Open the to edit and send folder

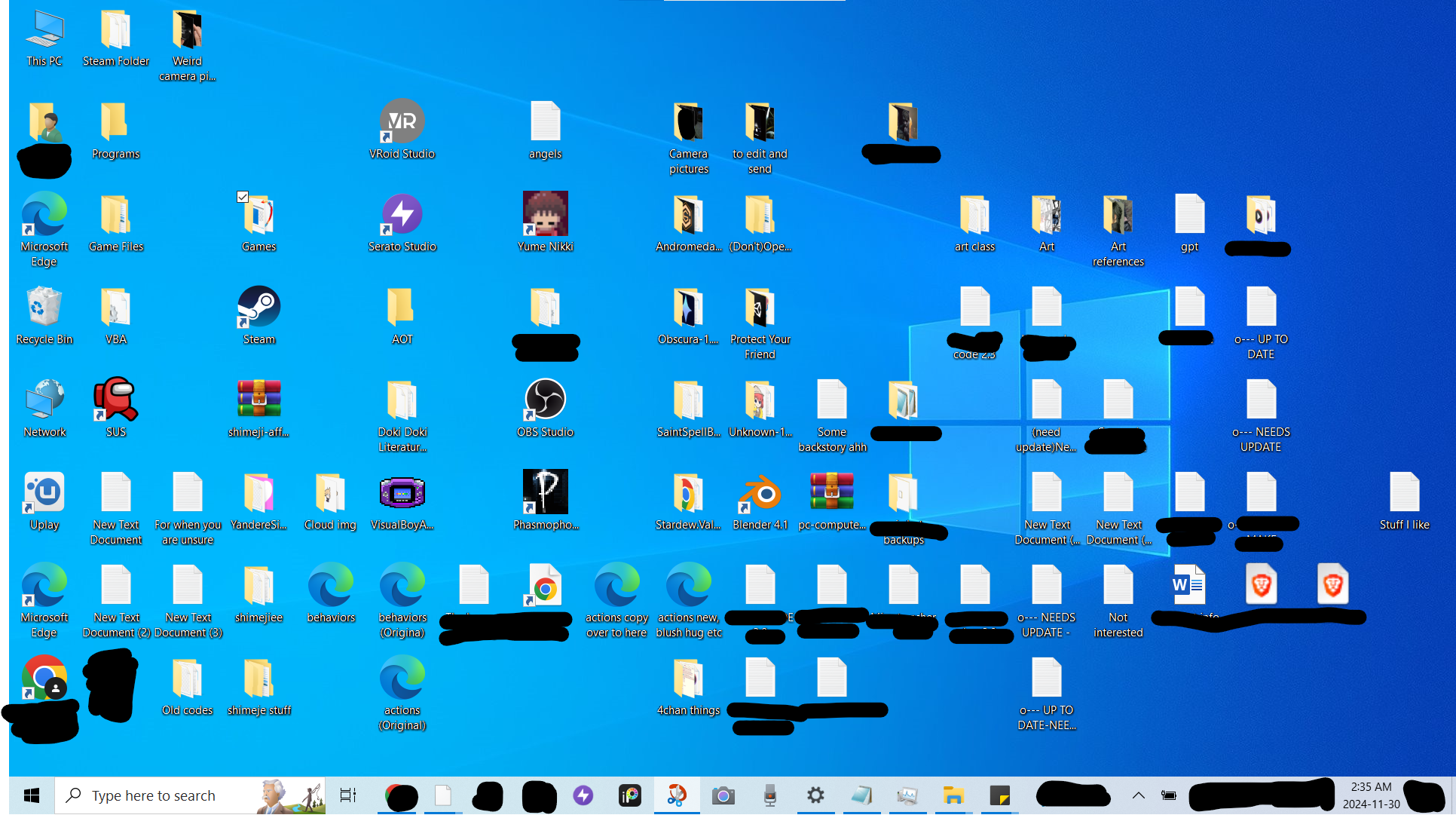pos(760,137)
